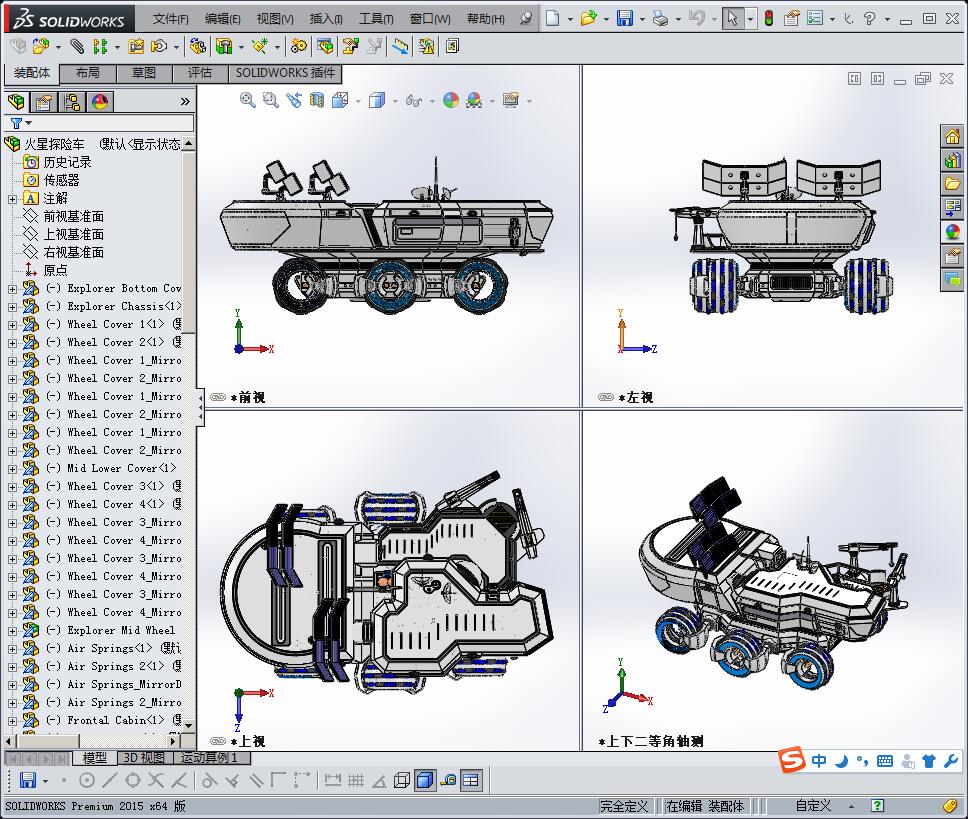968x819 pixels.
Task: Open the 文件(F) menu
Action: click(170, 19)
